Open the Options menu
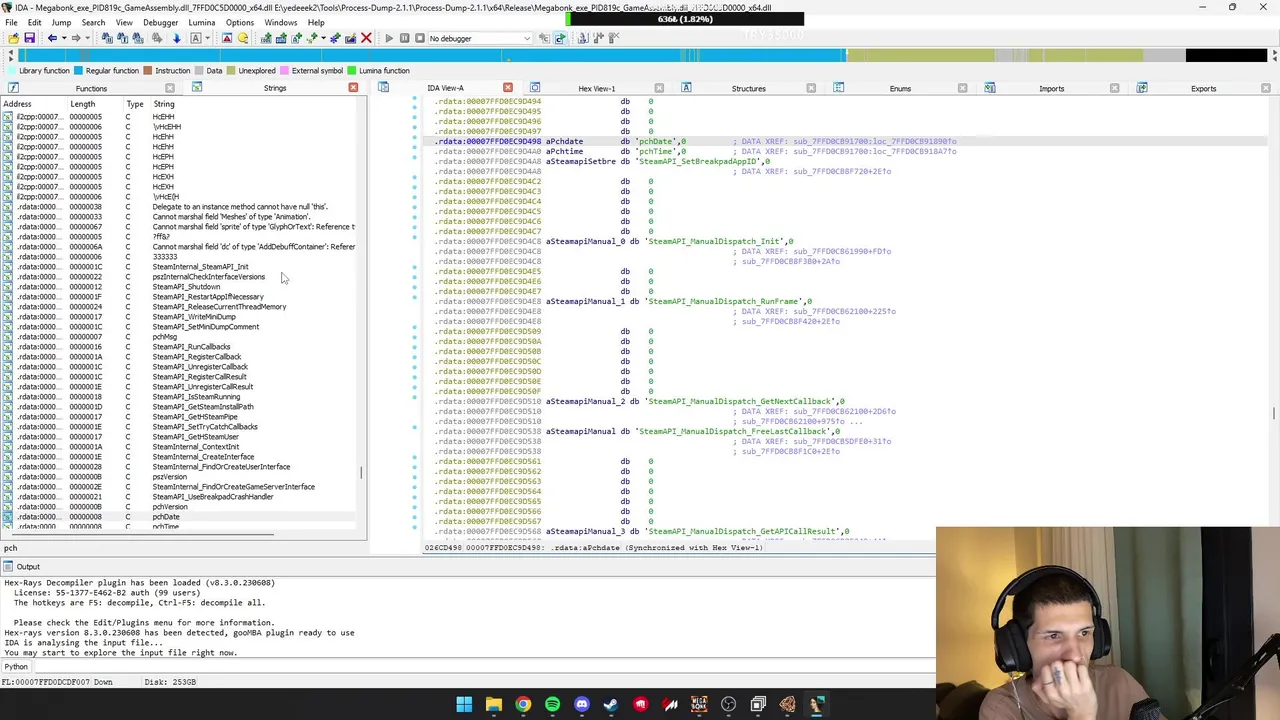The height and width of the screenshot is (720, 1280). point(240,22)
